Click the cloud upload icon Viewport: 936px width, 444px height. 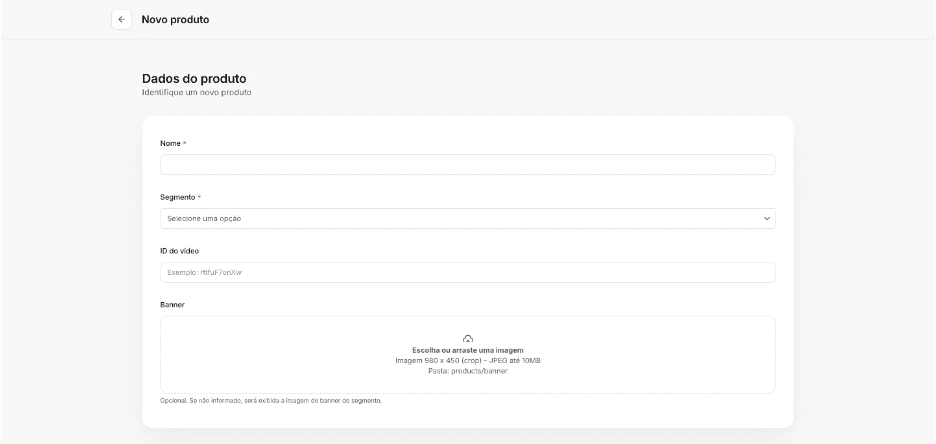click(x=468, y=338)
